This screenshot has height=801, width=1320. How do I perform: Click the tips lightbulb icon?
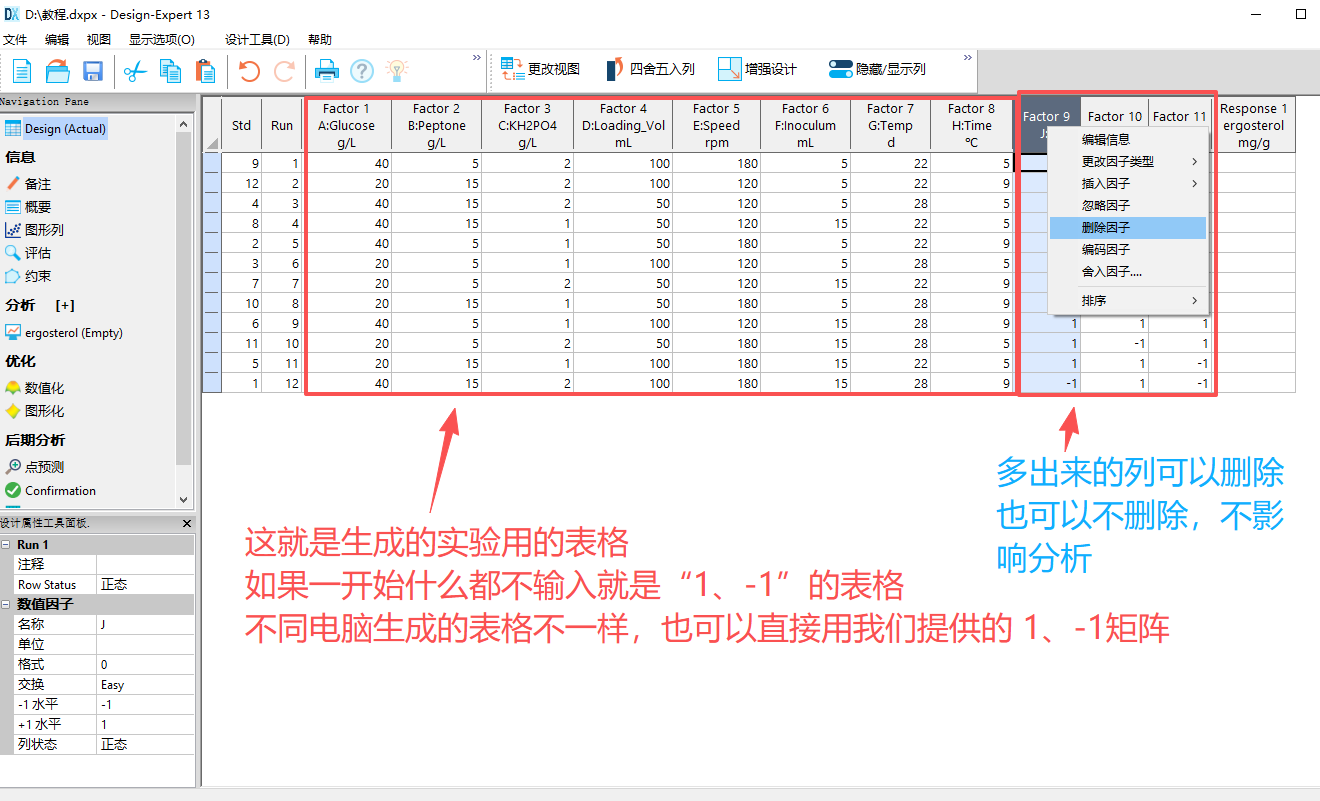(x=396, y=70)
